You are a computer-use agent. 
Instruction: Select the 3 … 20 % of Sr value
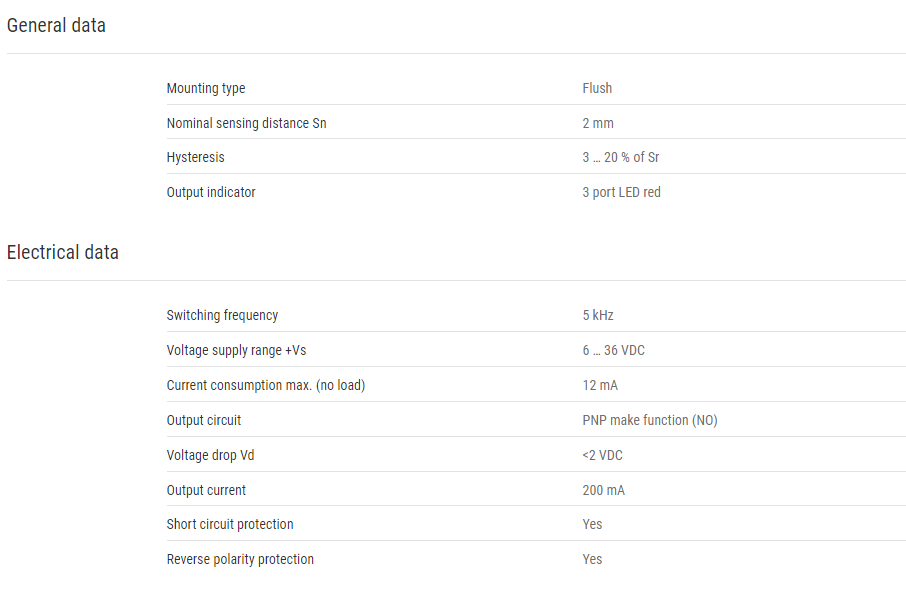621,157
